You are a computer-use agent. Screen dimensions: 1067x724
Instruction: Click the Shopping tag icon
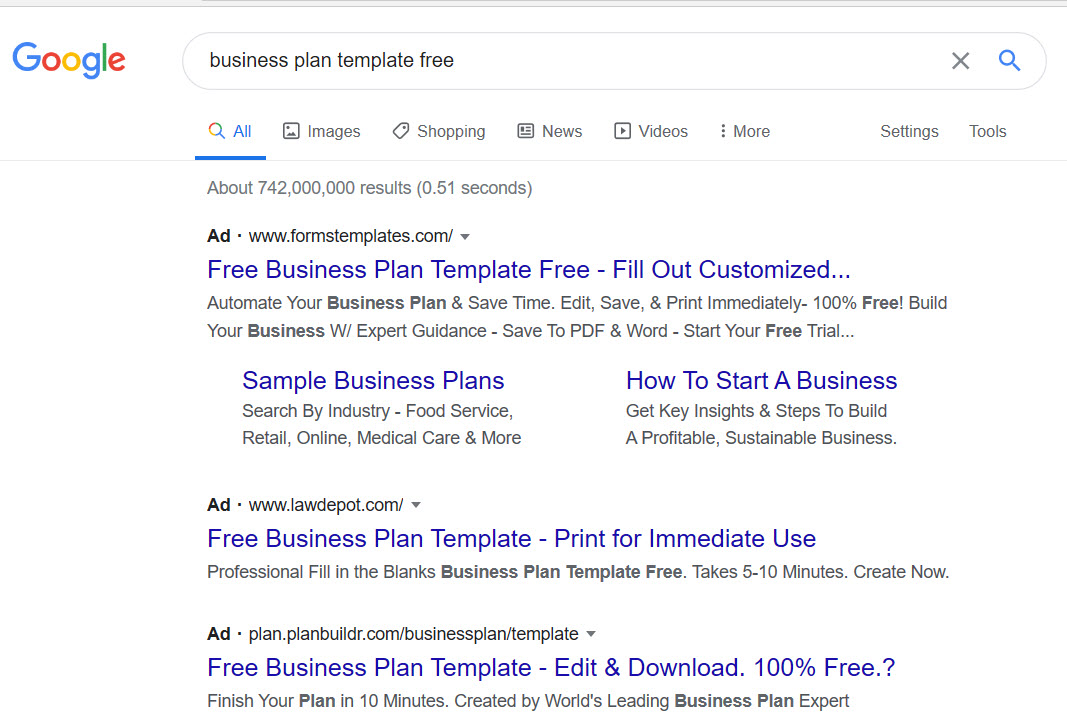tap(401, 131)
